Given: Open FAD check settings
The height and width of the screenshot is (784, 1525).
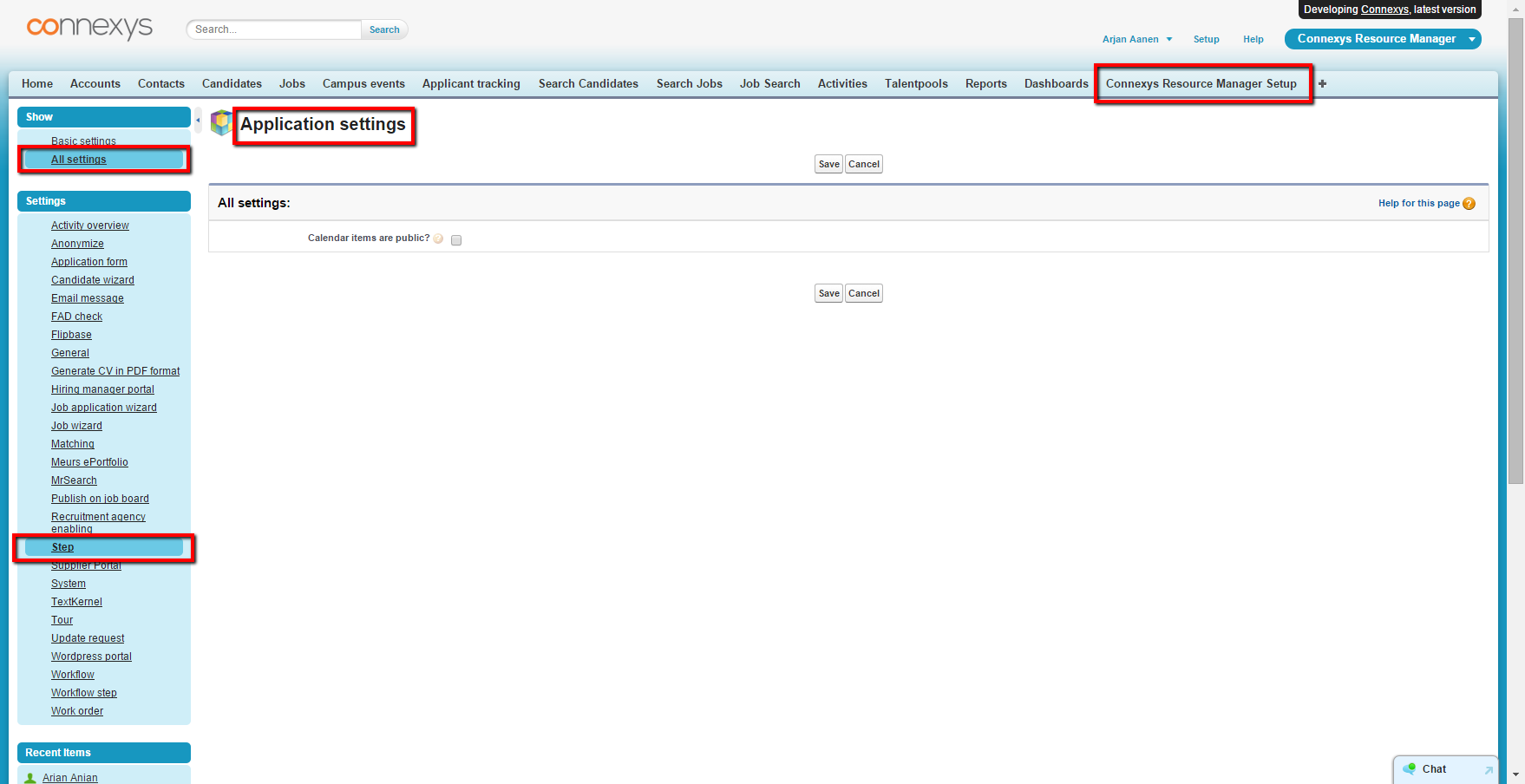Looking at the screenshot, I should tap(76, 317).
